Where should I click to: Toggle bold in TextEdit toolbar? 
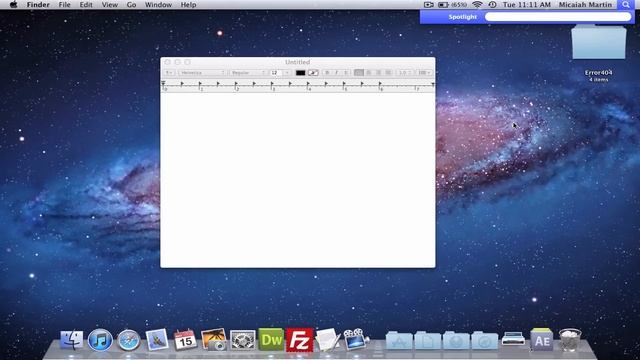click(x=327, y=73)
